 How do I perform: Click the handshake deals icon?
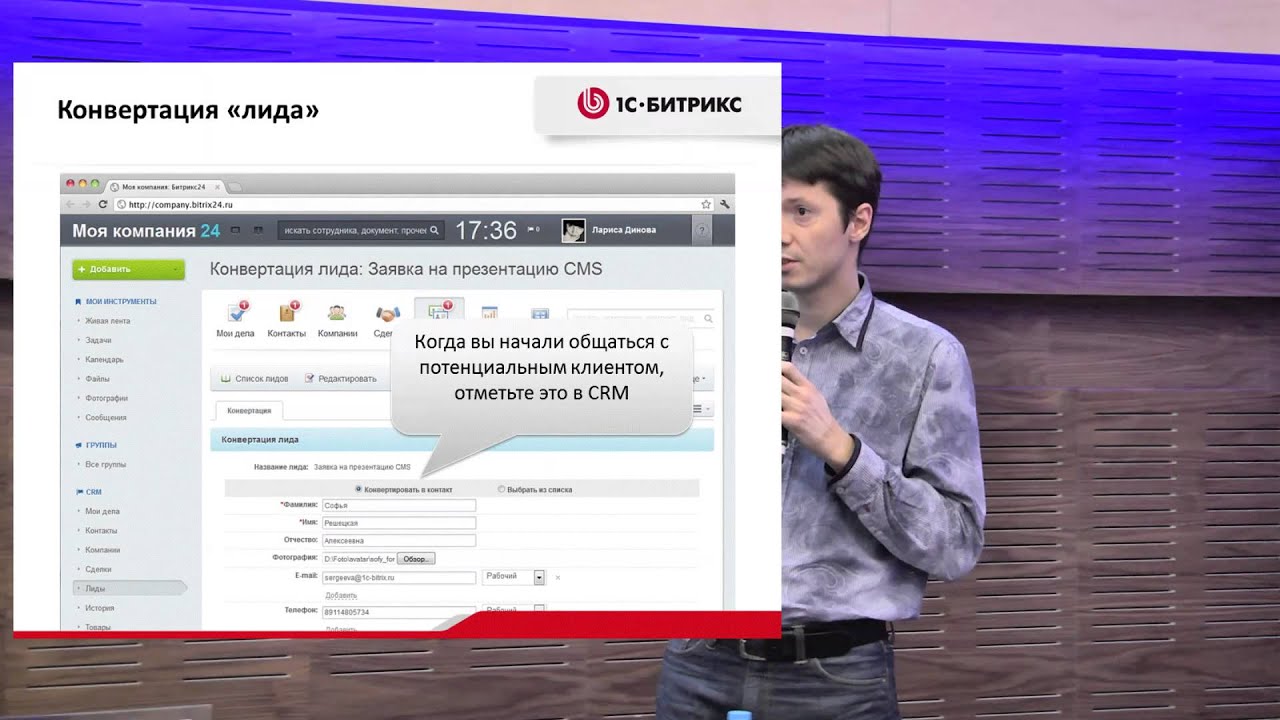387,314
